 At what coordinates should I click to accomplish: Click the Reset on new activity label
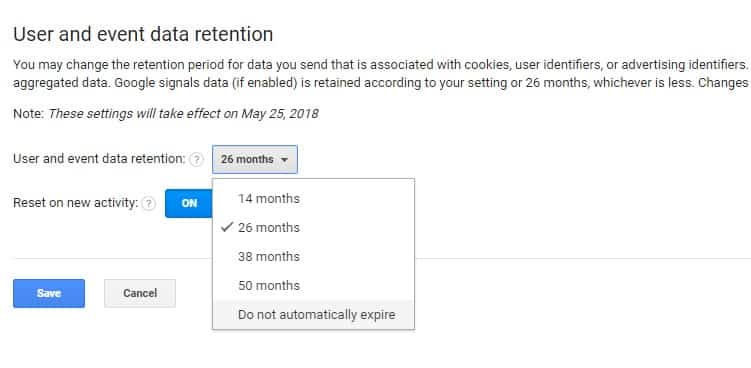pyautogui.click(x=76, y=203)
